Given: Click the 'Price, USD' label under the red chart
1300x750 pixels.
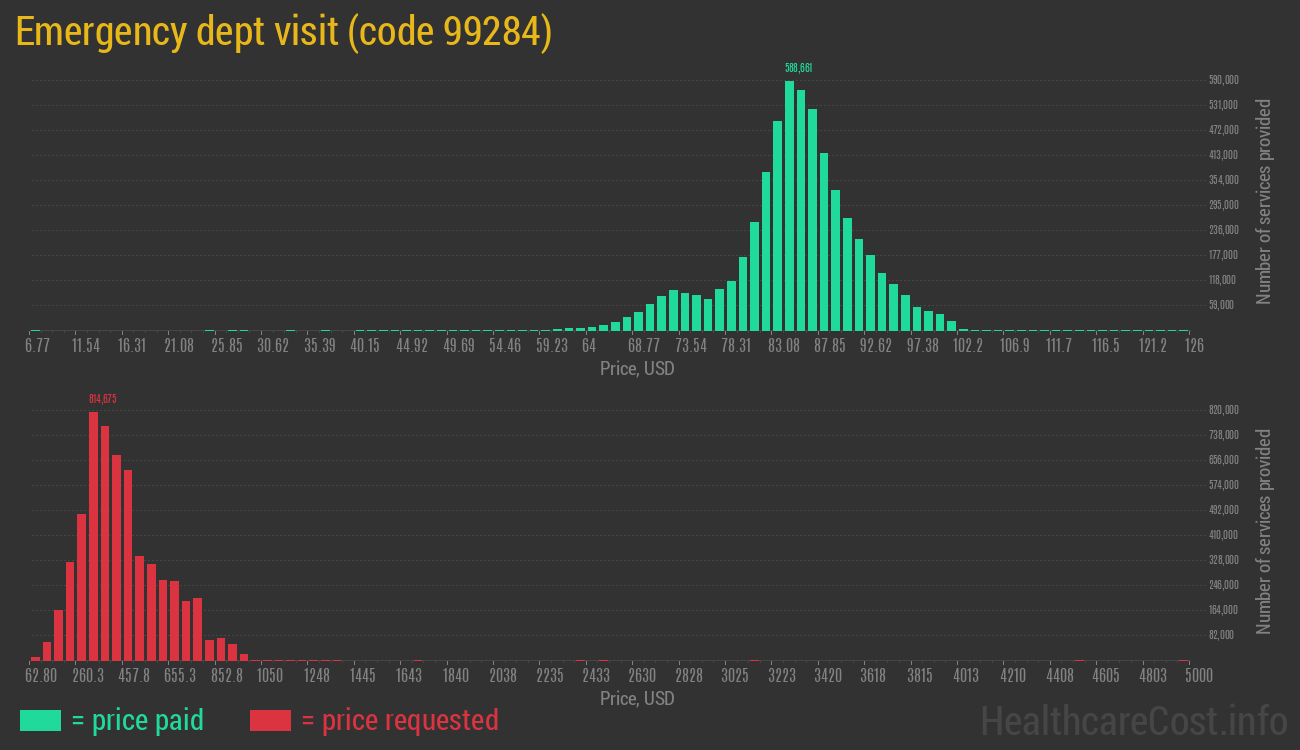Looking at the screenshot, I should pyautogui.click(x=637, y=699).
